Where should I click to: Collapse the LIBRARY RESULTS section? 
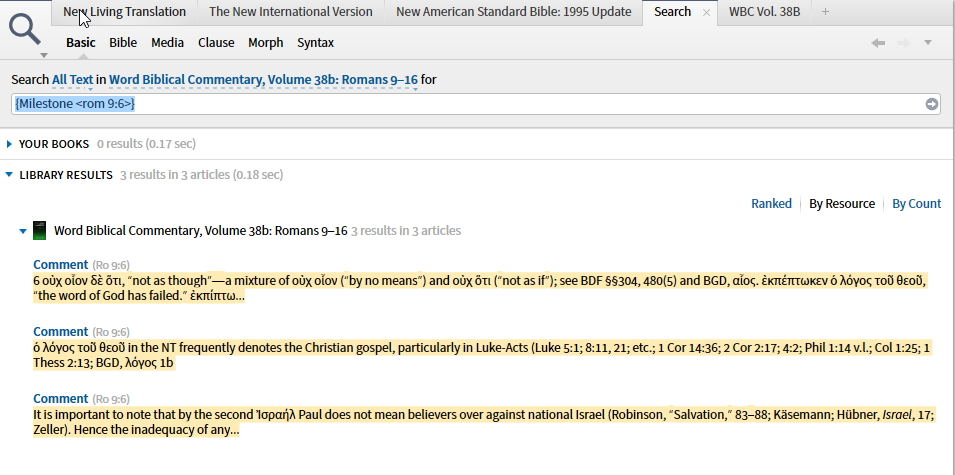tap(9, 175)
